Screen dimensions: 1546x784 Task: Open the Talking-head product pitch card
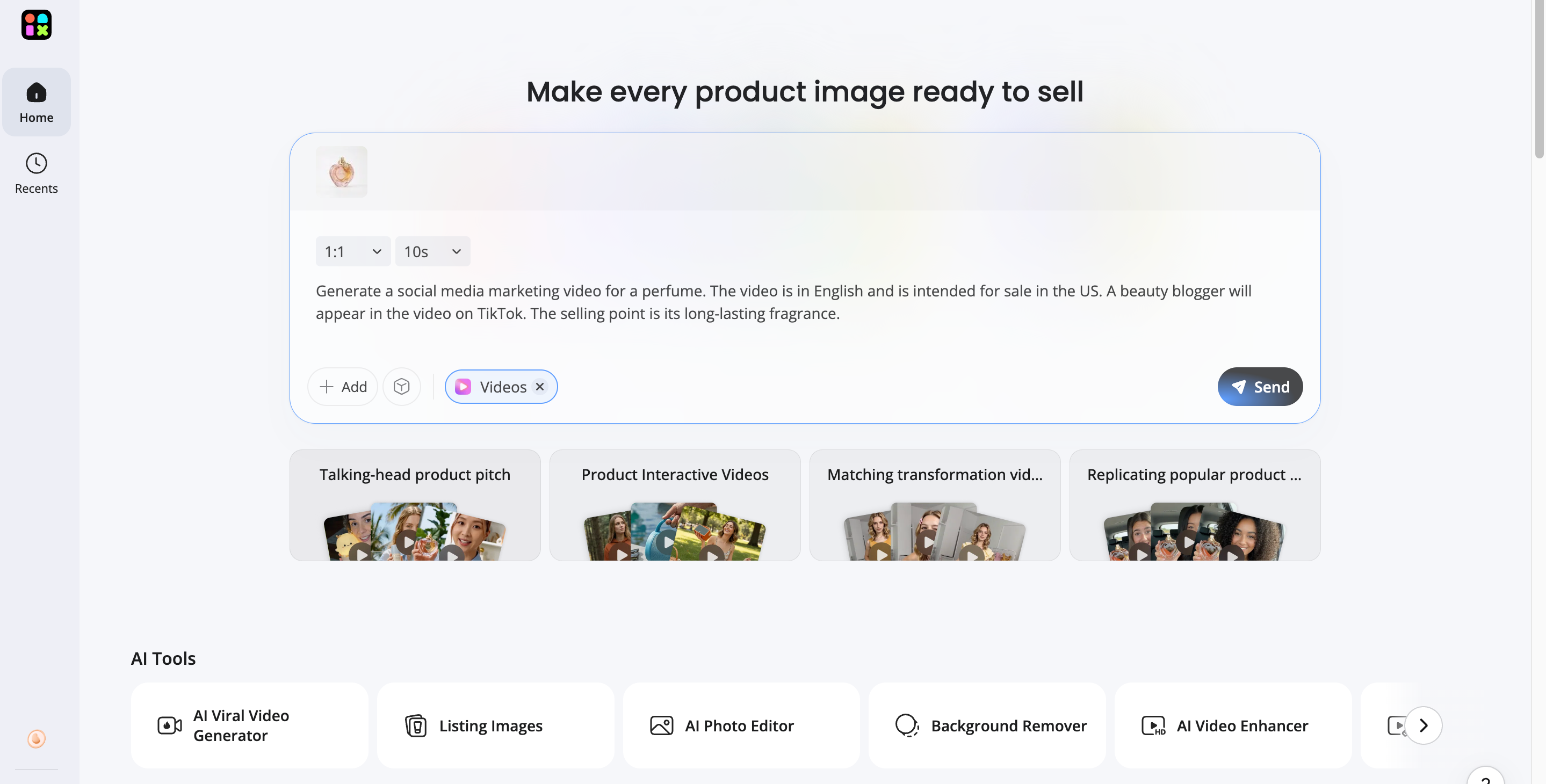pos(415,505)
